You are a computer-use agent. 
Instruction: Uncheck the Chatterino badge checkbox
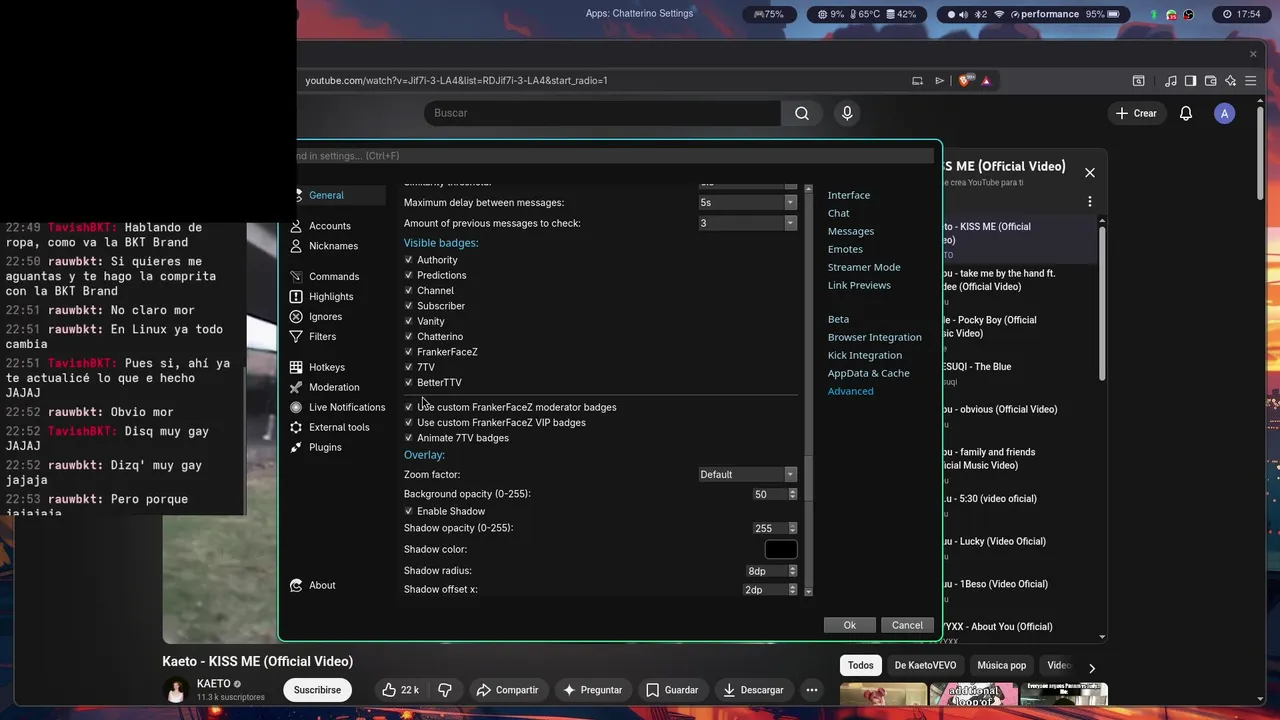408,337
